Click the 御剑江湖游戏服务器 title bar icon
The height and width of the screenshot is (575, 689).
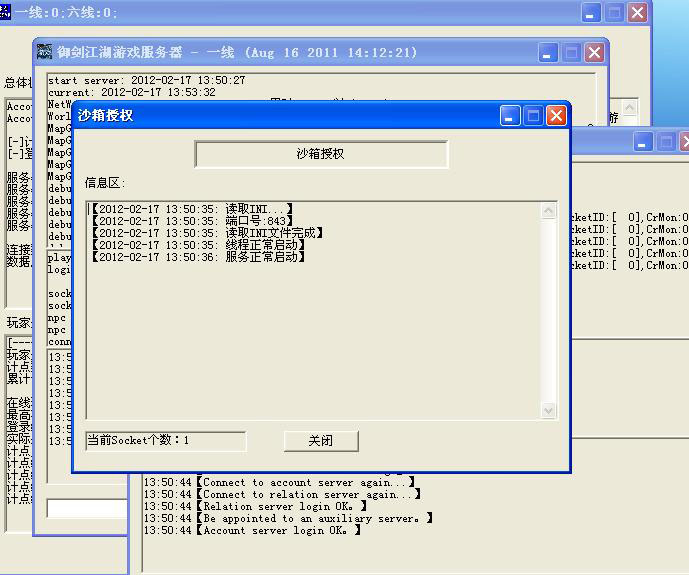click(x=44, y=52)
